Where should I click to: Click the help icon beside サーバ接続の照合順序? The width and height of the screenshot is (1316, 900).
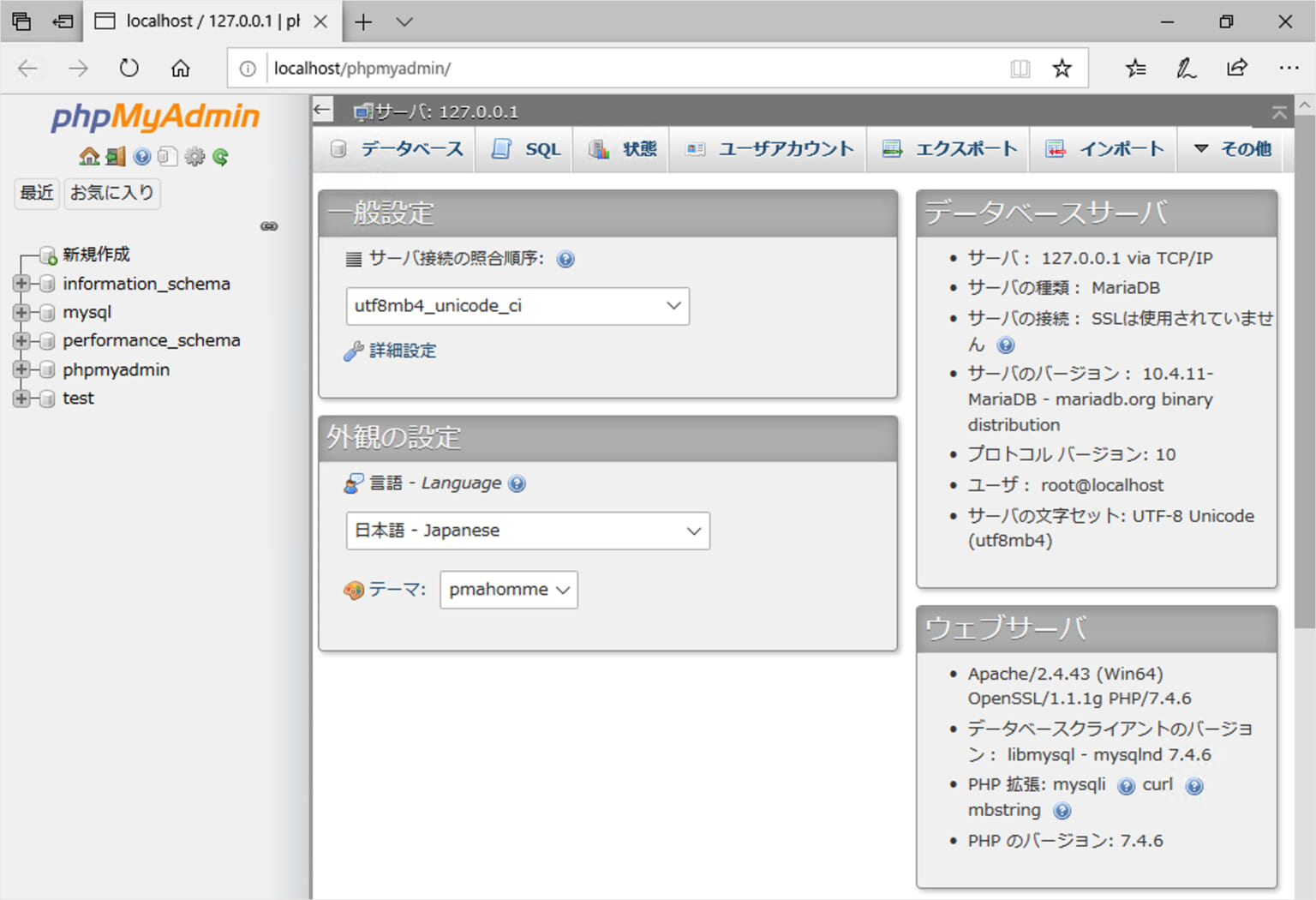pyautogui.click(x=565, y=259)
